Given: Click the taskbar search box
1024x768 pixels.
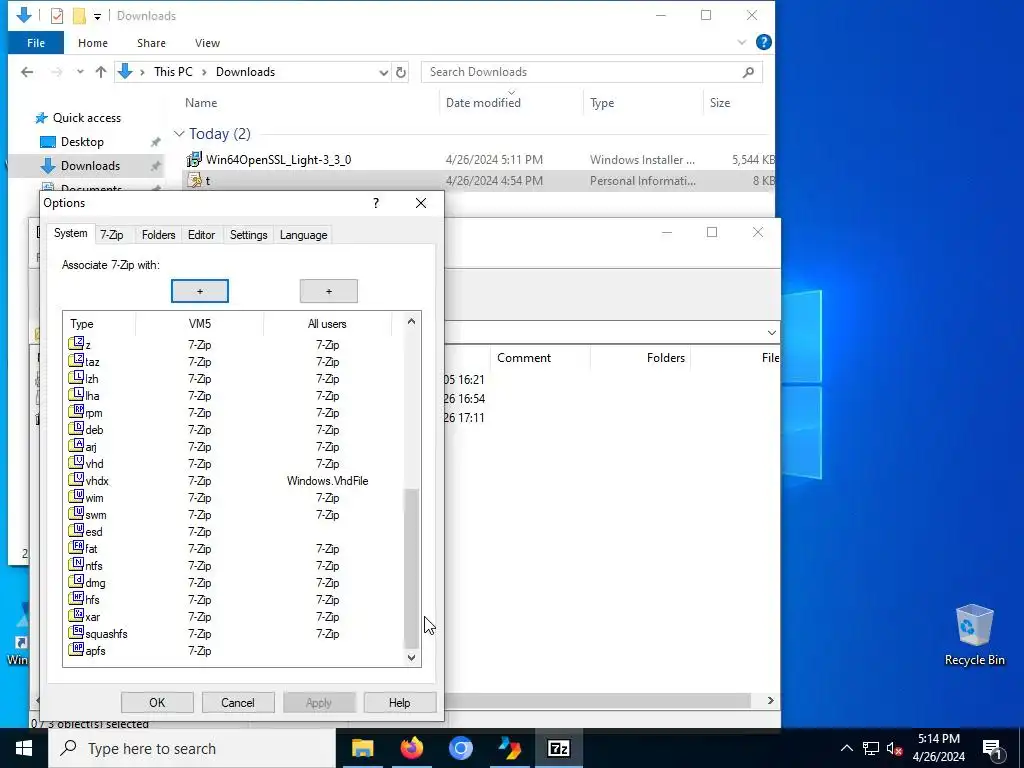Looking at the screenshot, I should coord(192,748).
